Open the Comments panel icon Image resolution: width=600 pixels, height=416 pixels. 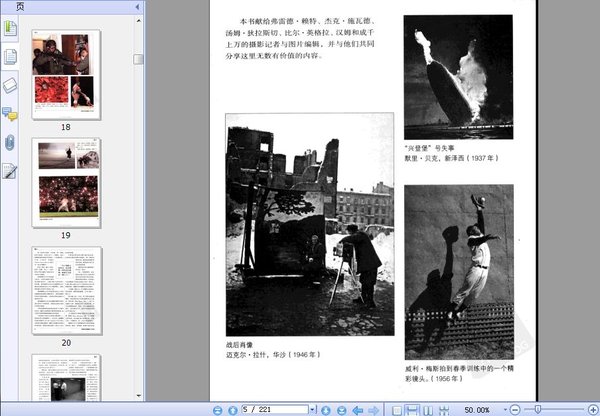10,114
